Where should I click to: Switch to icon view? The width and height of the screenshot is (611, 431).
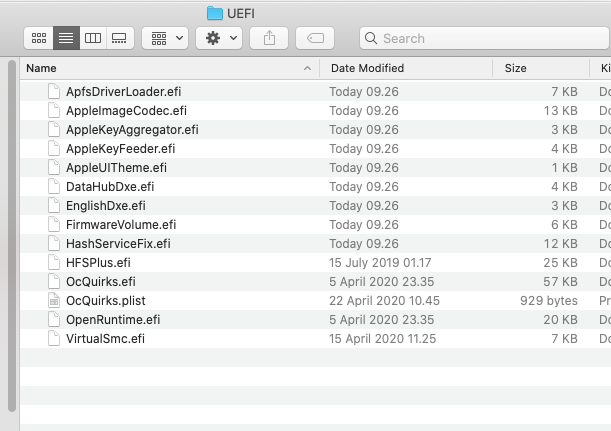click(x=39, y=38)
